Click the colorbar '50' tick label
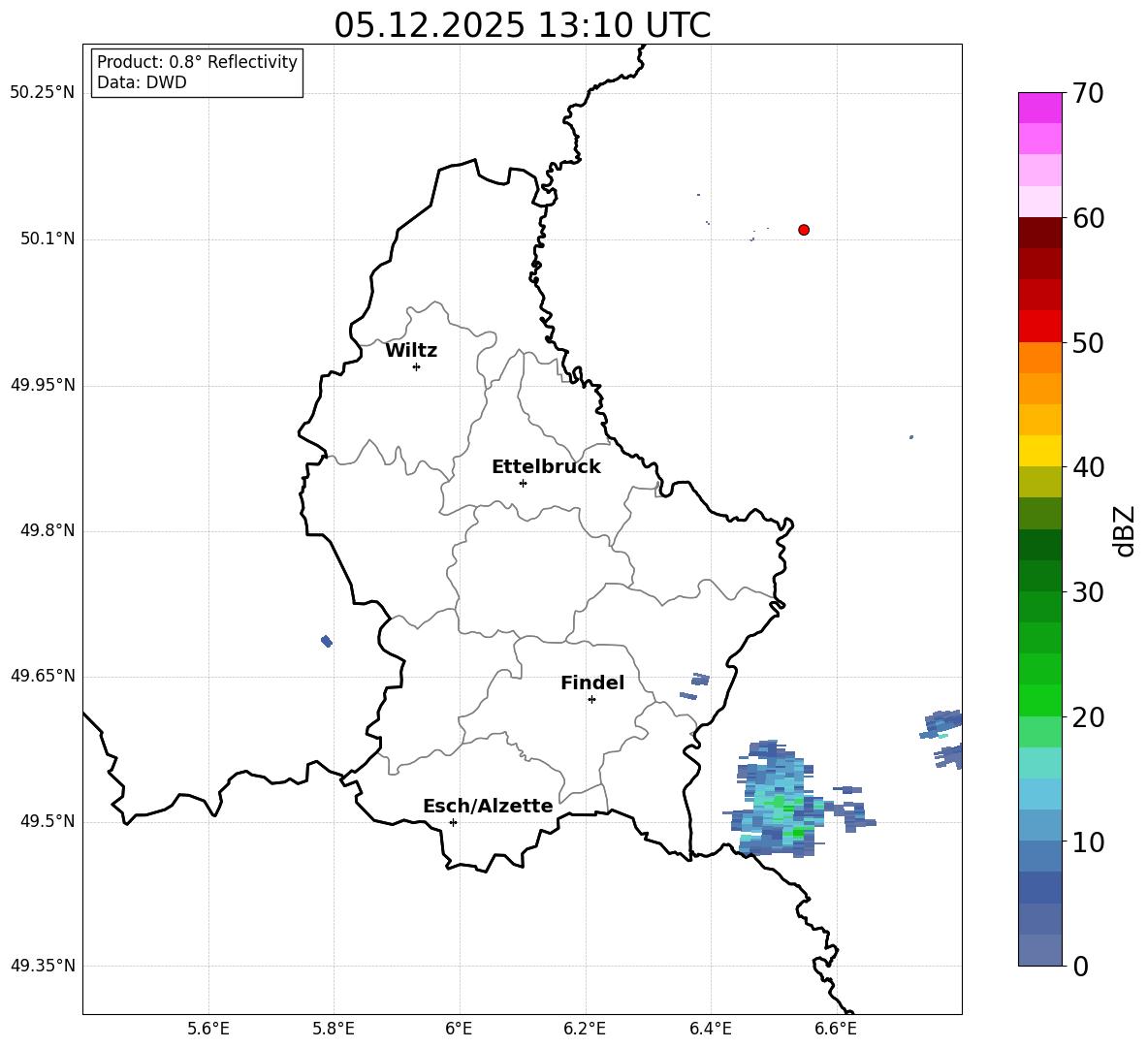The image size is (1148, 1048). click(1088, 342)
